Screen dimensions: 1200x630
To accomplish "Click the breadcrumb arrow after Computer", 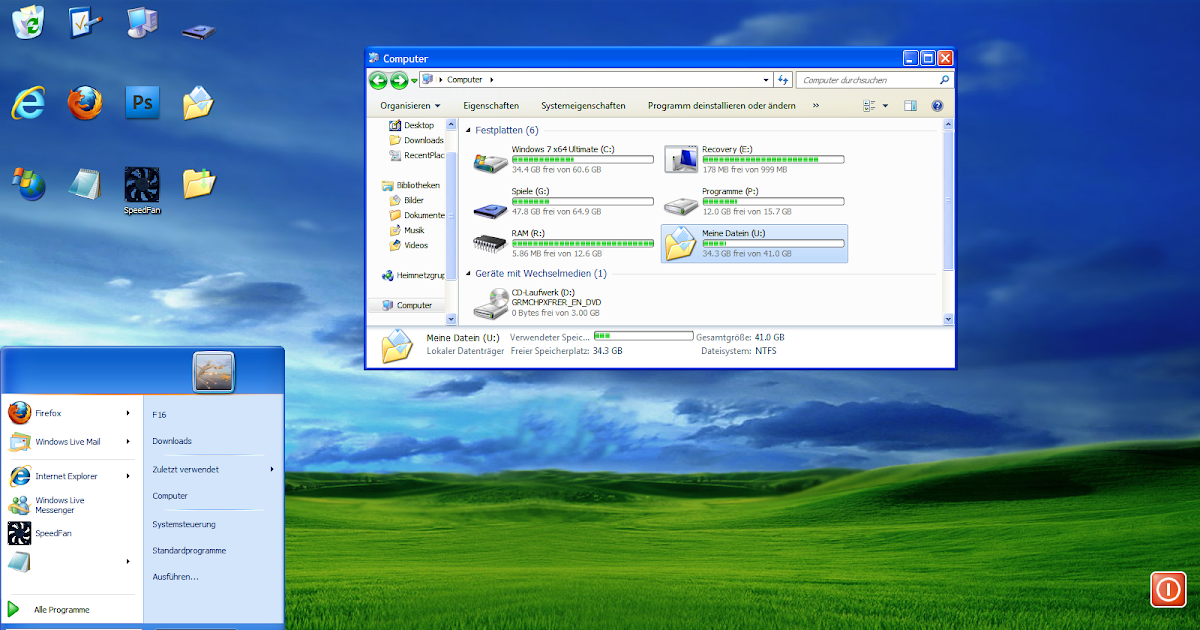I will coord(491,80).
